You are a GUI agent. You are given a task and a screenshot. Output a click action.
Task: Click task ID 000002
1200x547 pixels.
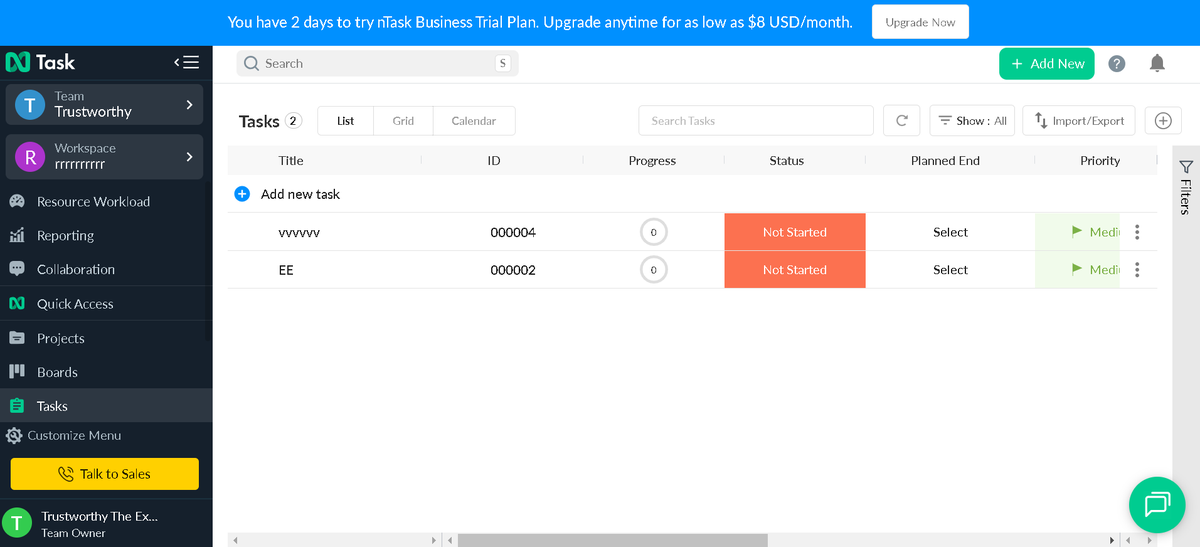tap(513, 270)
